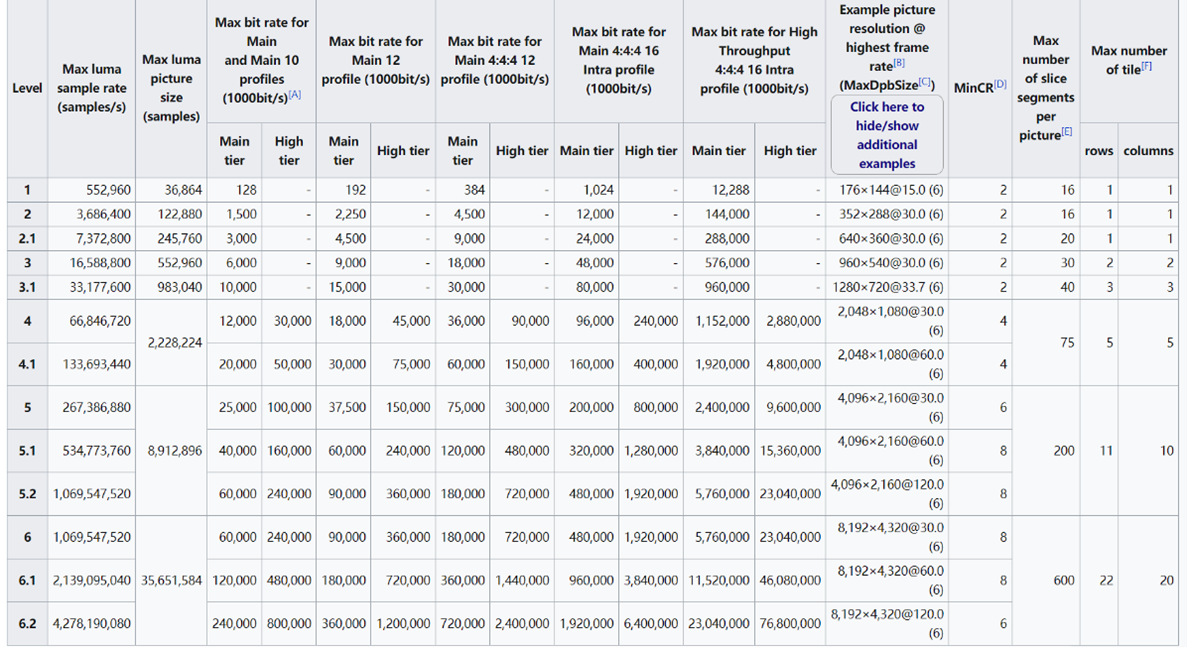
Task: Select the Level 6.2 row header
Action: pyautogui.click(x=27, y=623)
